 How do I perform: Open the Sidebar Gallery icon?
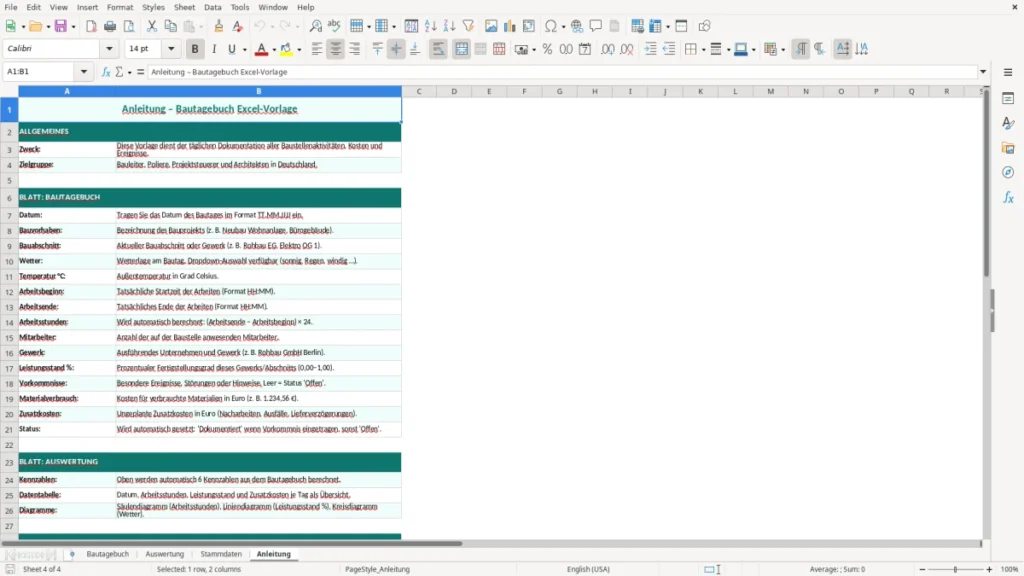point(1008,148)
